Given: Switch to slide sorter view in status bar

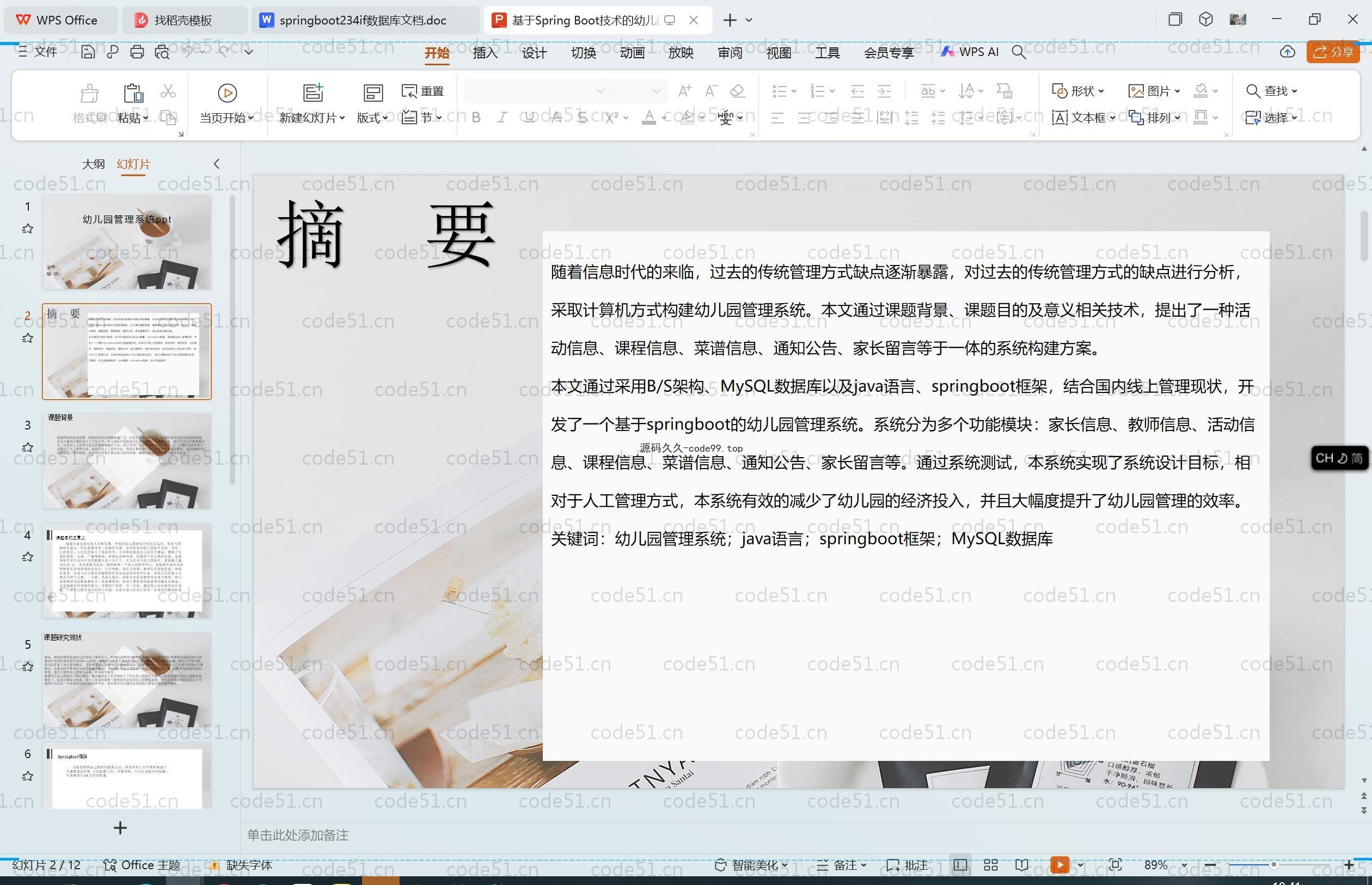Looking at the screenshot, I should click(990, 865).
